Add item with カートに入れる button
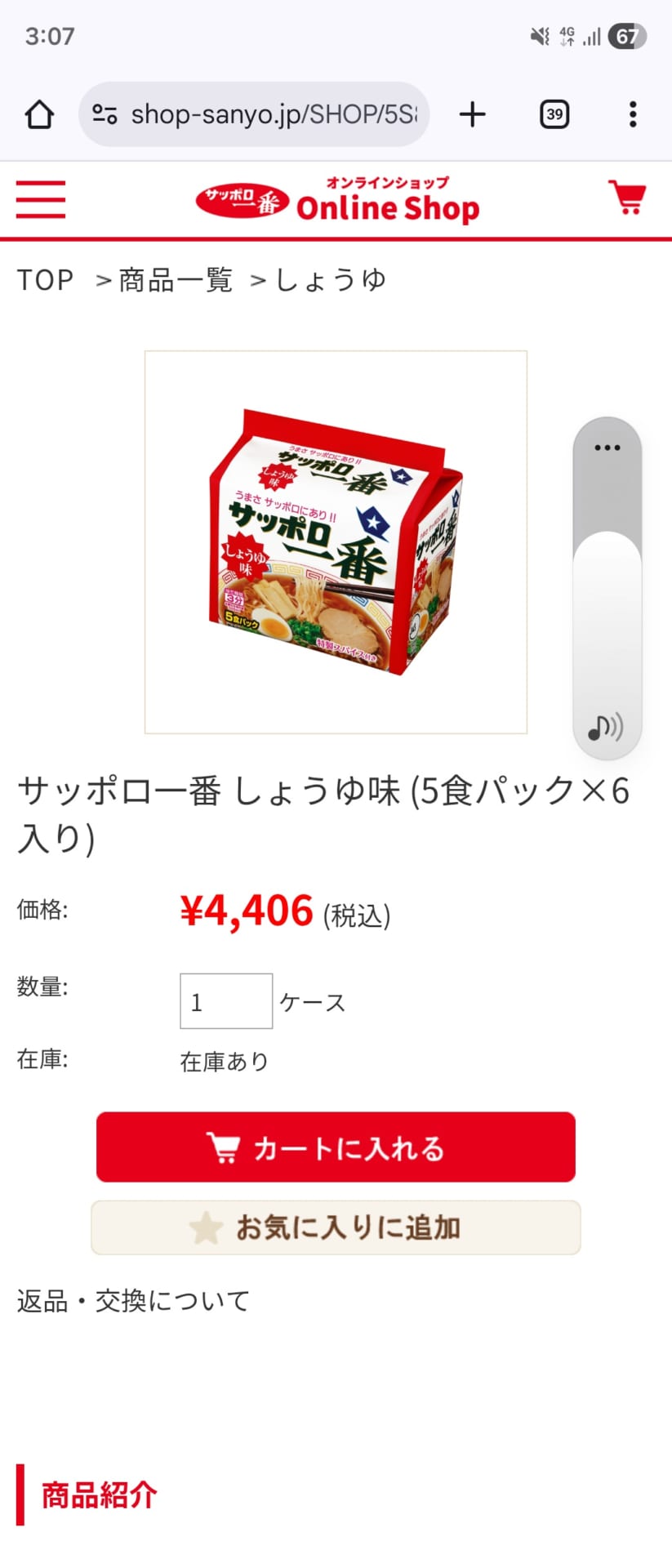This screenshot has height=1568, width=672. [x=336, y=1147]
